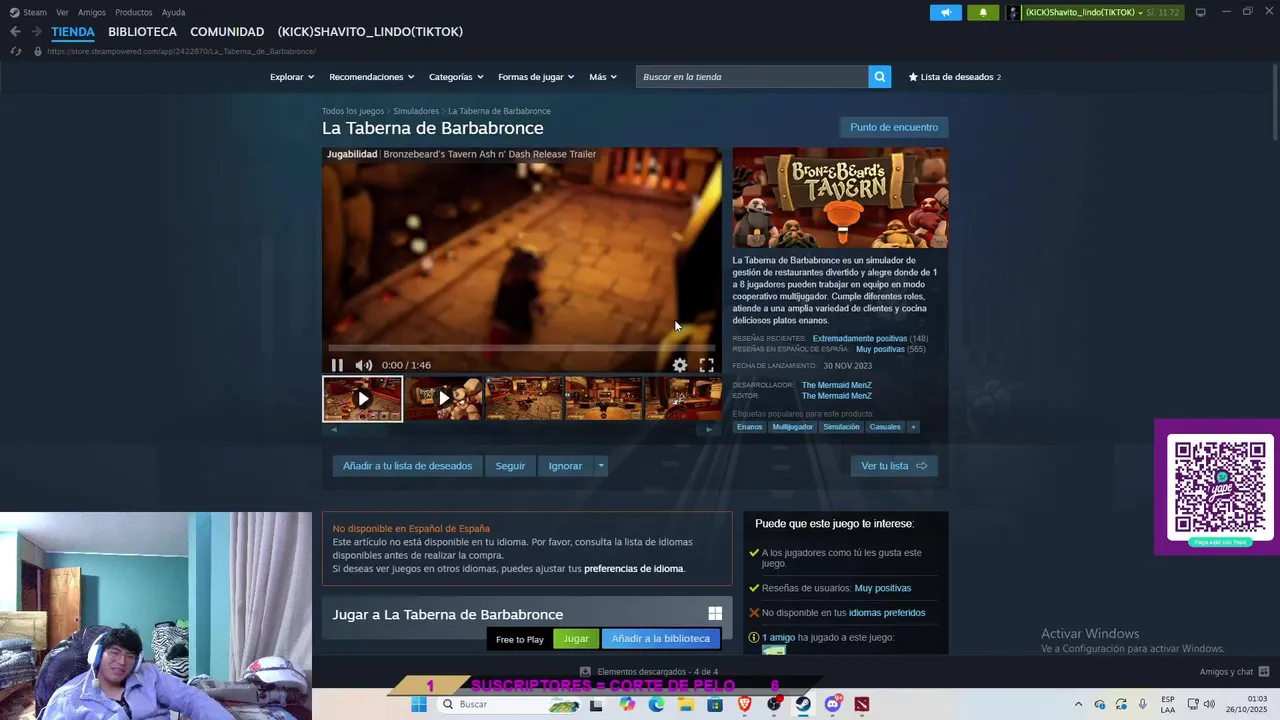This screenshot has height=720, width=1280.
Task: Toggle fullscreen for the trailer
Action: [x=707, y=365]
